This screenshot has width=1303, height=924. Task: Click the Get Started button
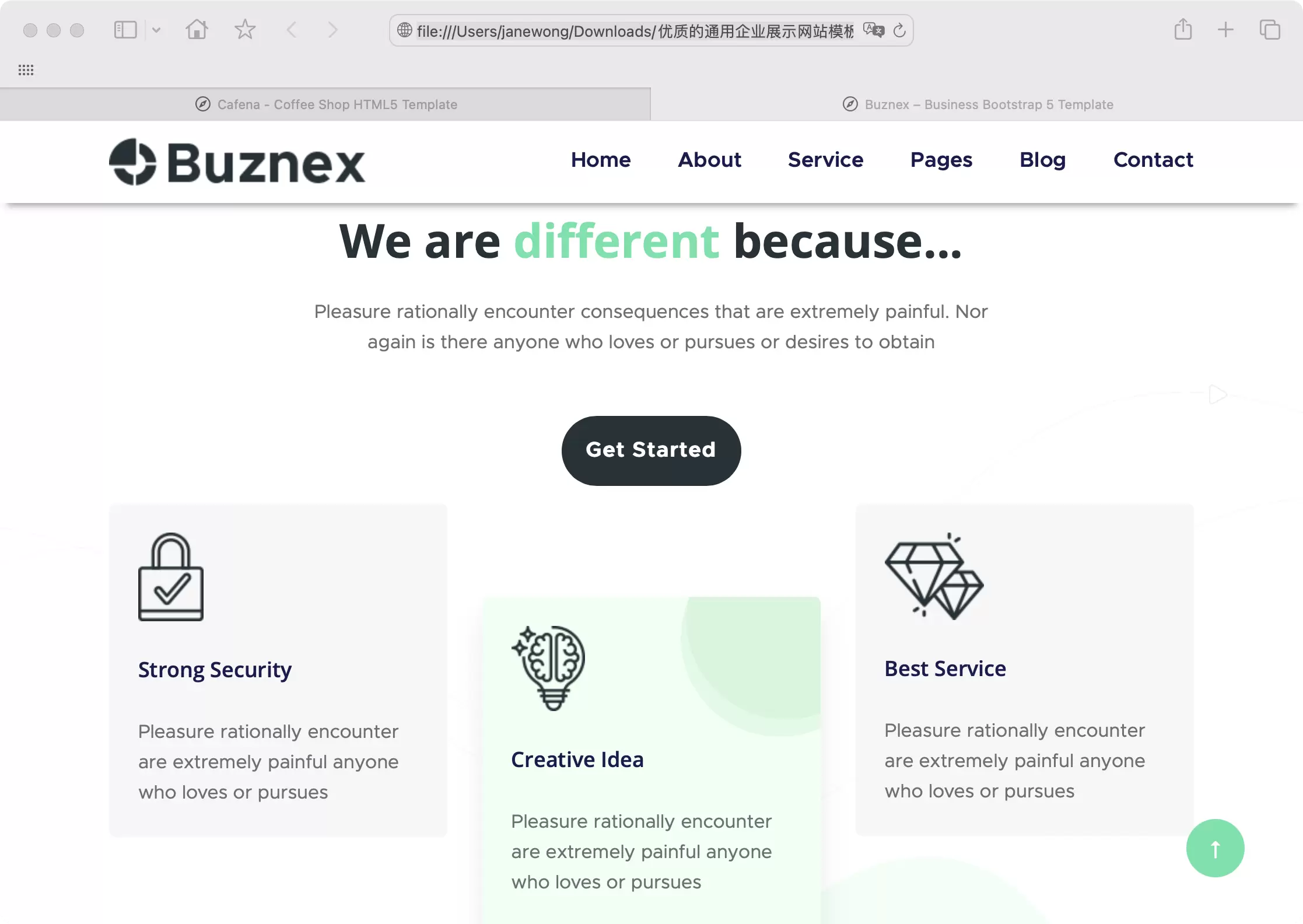[651, 450]
